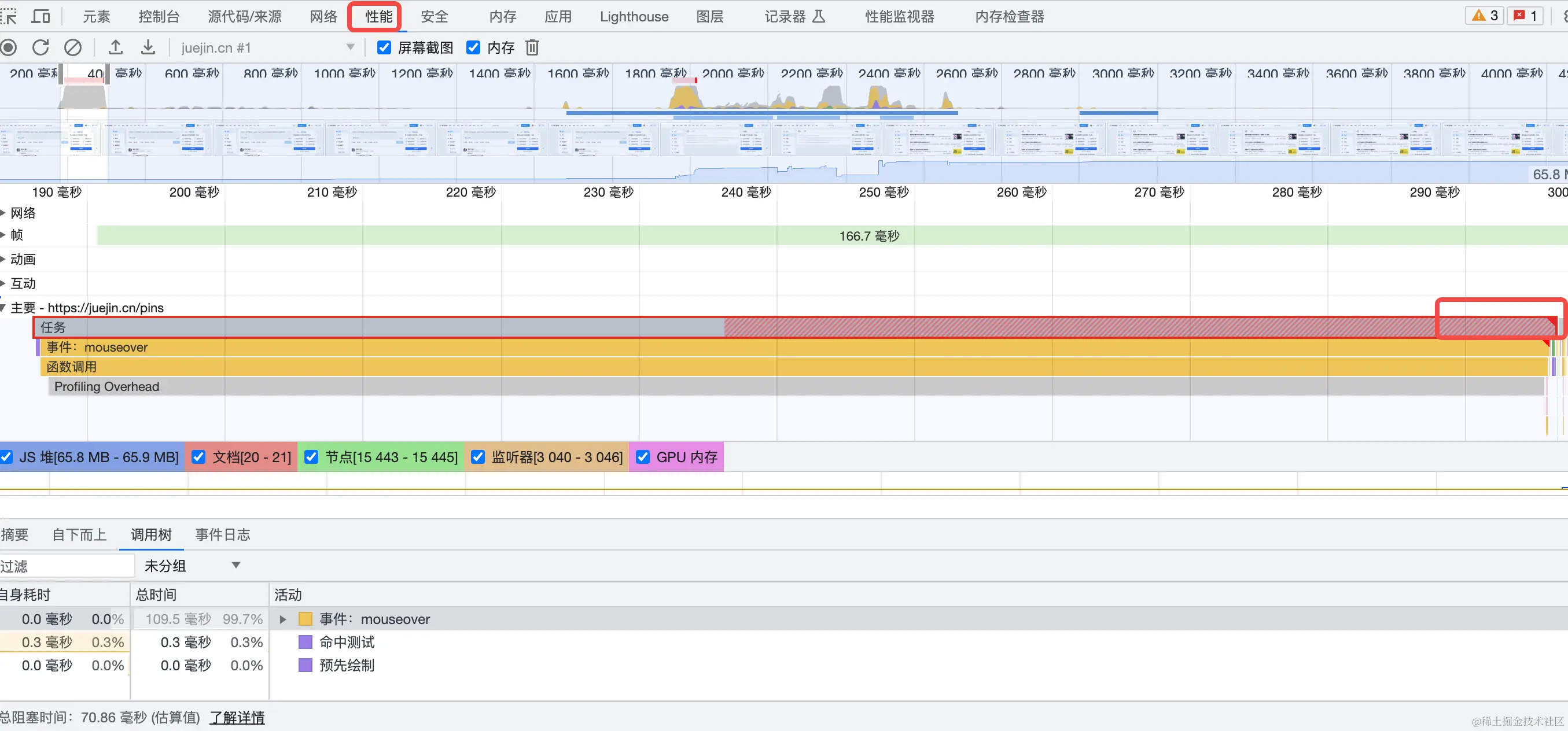The image size is (1568, 731).
Task: Select the 调用树 details tab
Action: point(151,535)
